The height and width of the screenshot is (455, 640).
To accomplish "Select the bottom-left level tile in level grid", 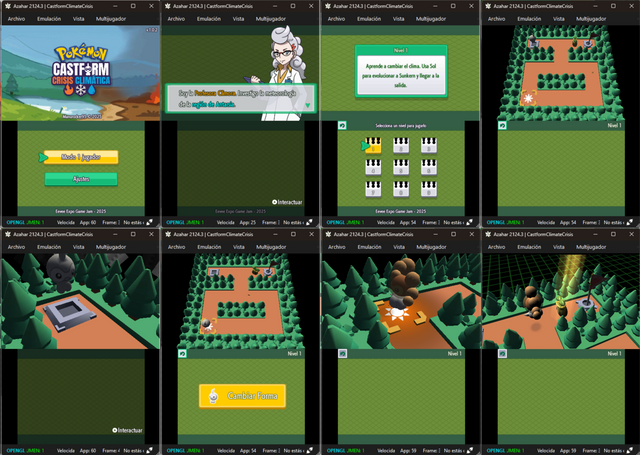I will tap(373, 189).
